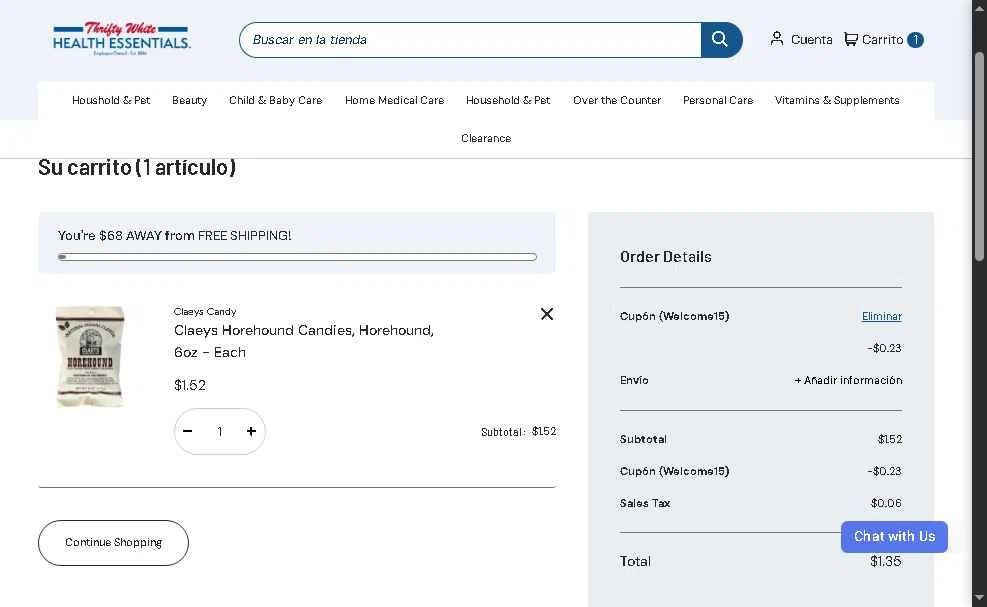The image size is (987, 607).
Task: Click the $68 AWAY free shipping message
Action: point(174,235)
